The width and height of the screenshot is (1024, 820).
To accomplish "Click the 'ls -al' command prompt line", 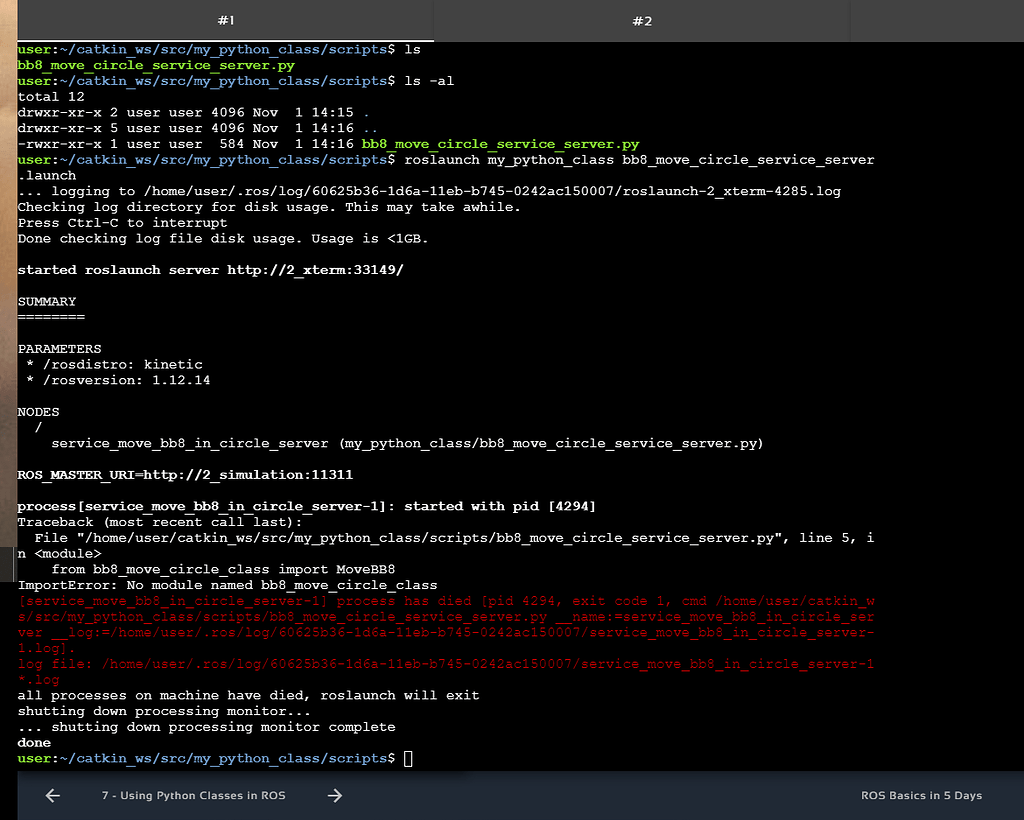I will coord(428,81).
